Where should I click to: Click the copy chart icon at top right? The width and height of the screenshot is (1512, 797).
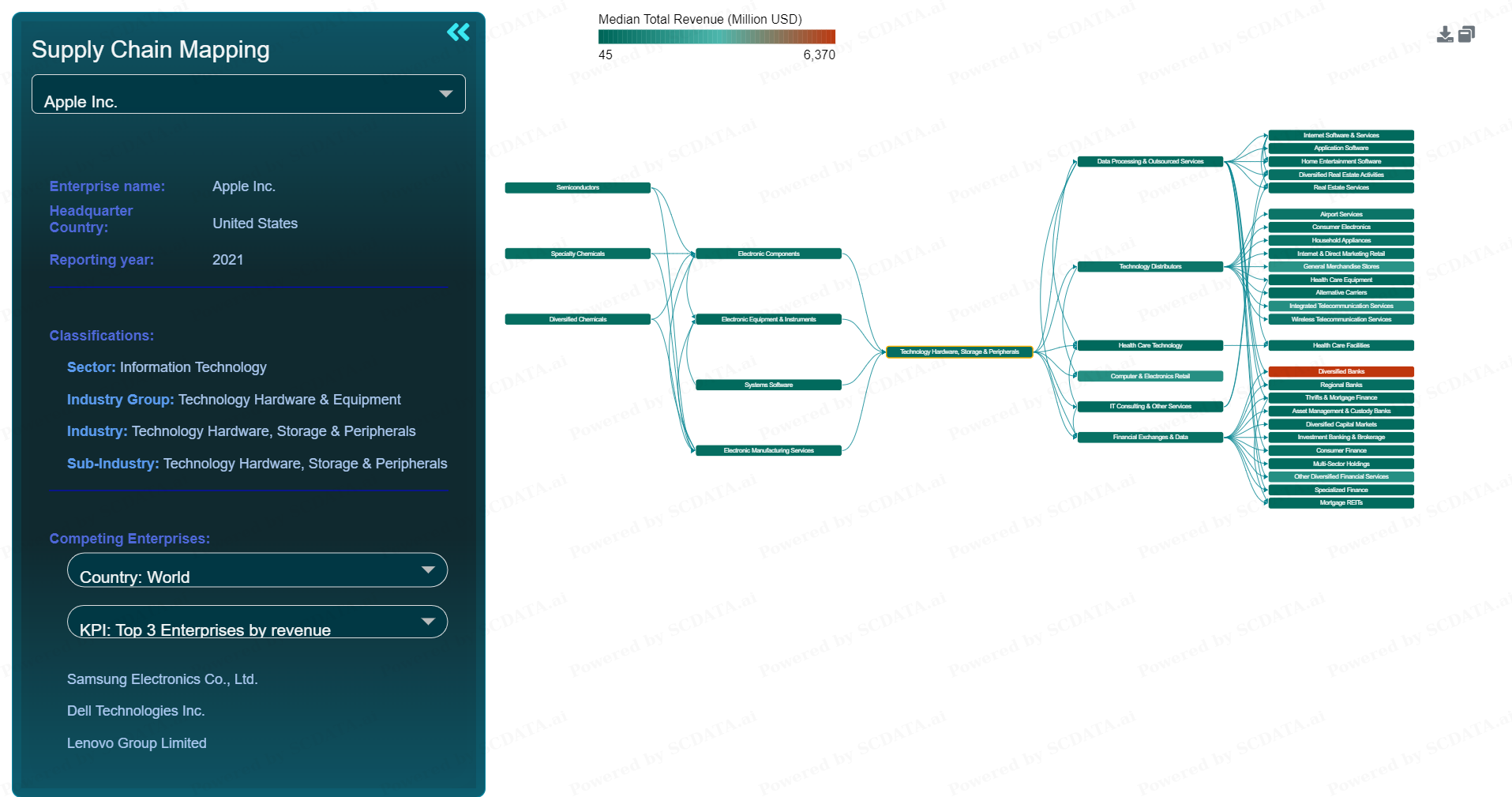point(1467,34)
